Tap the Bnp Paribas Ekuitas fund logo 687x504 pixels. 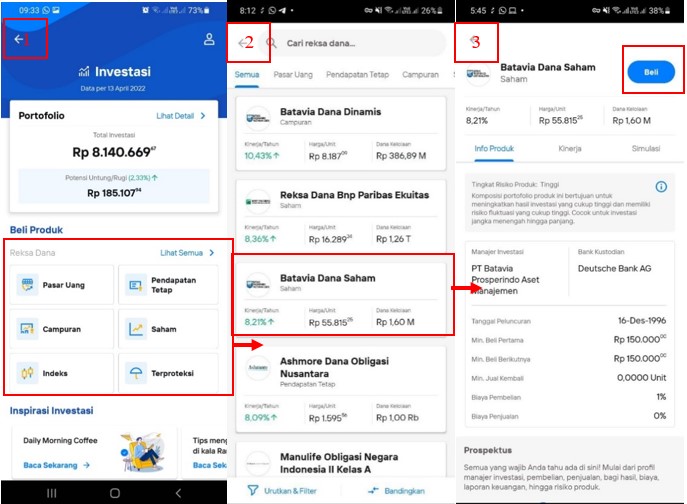[258, 202]
